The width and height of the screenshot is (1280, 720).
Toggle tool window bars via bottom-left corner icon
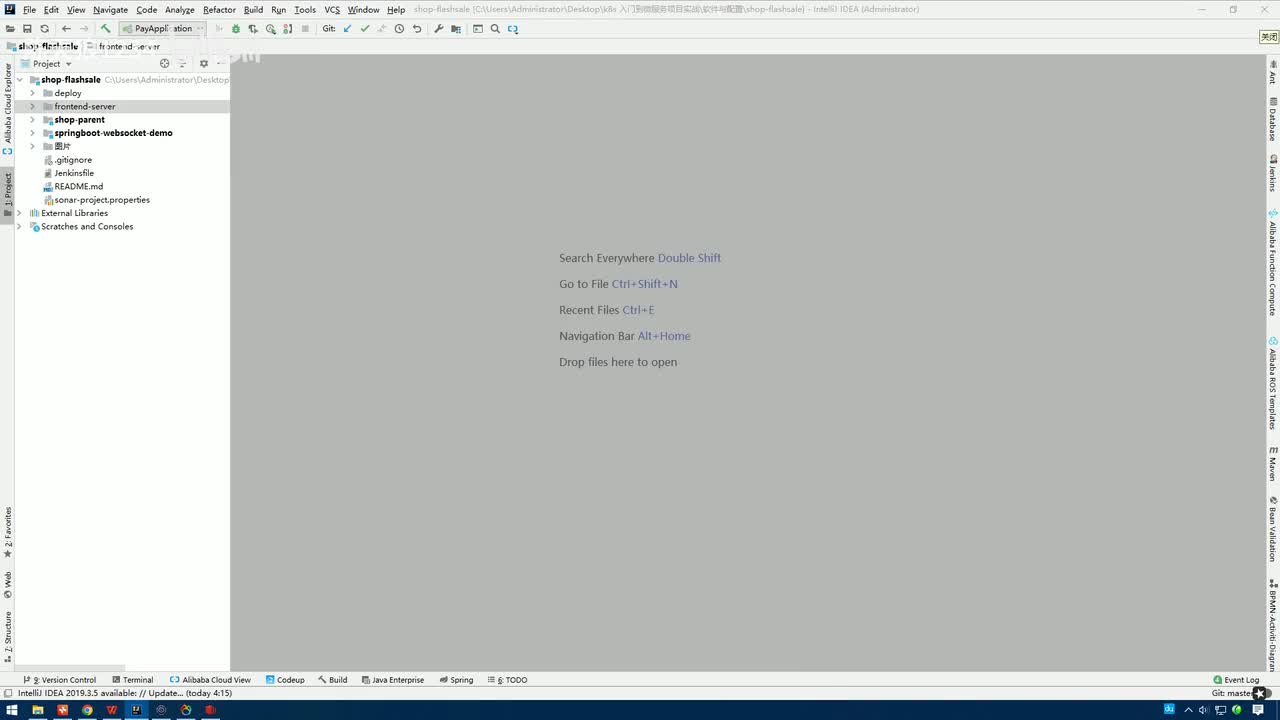8,693
